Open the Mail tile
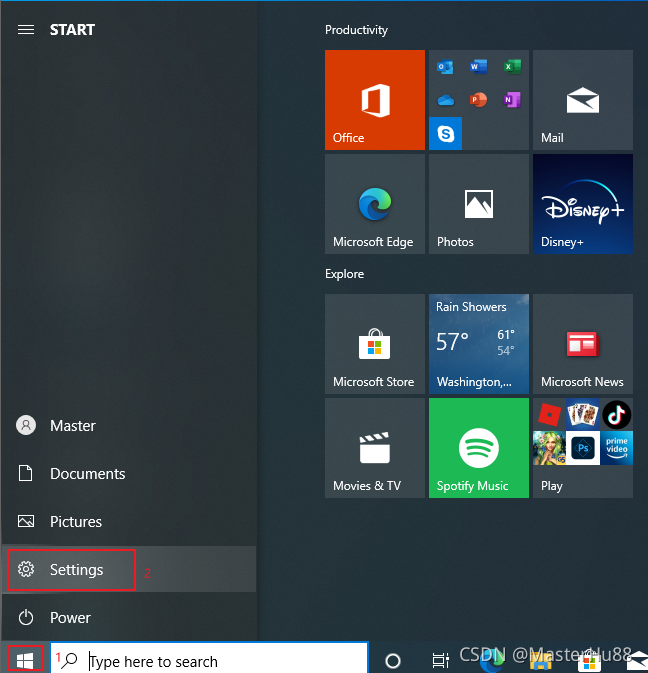Viewport: 648px width, 673px height. pyautogui.click(x=583, y=100)
